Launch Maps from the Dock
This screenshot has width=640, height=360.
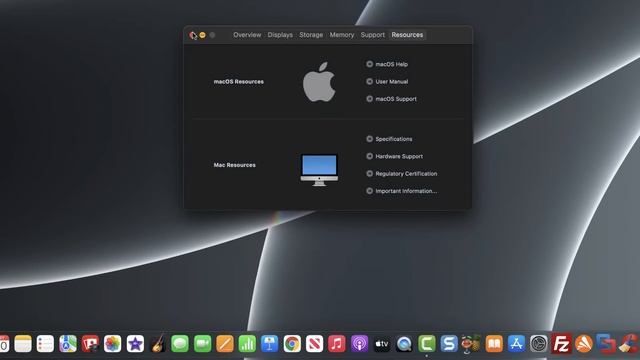68,344
